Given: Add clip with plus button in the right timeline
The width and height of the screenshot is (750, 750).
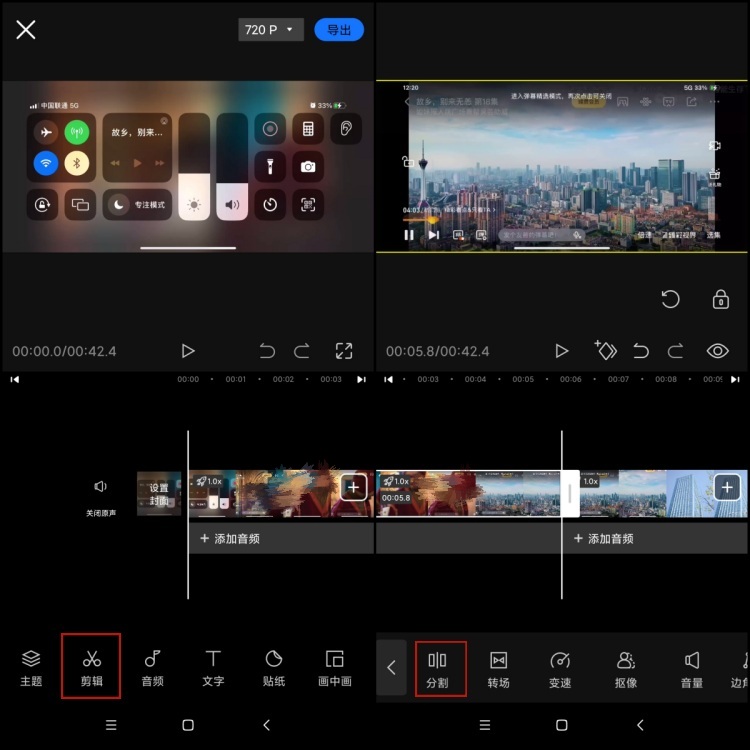Looking at the screenshot, I should tap(727, 487).
